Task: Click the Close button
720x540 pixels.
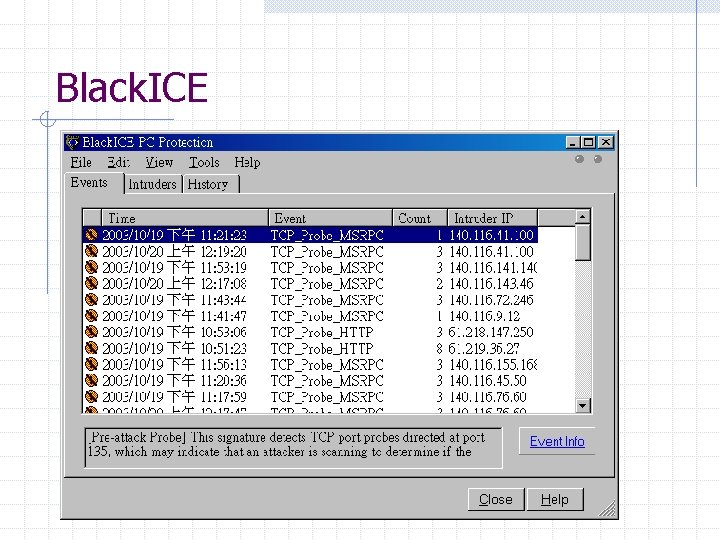Action: click(496, 499)
